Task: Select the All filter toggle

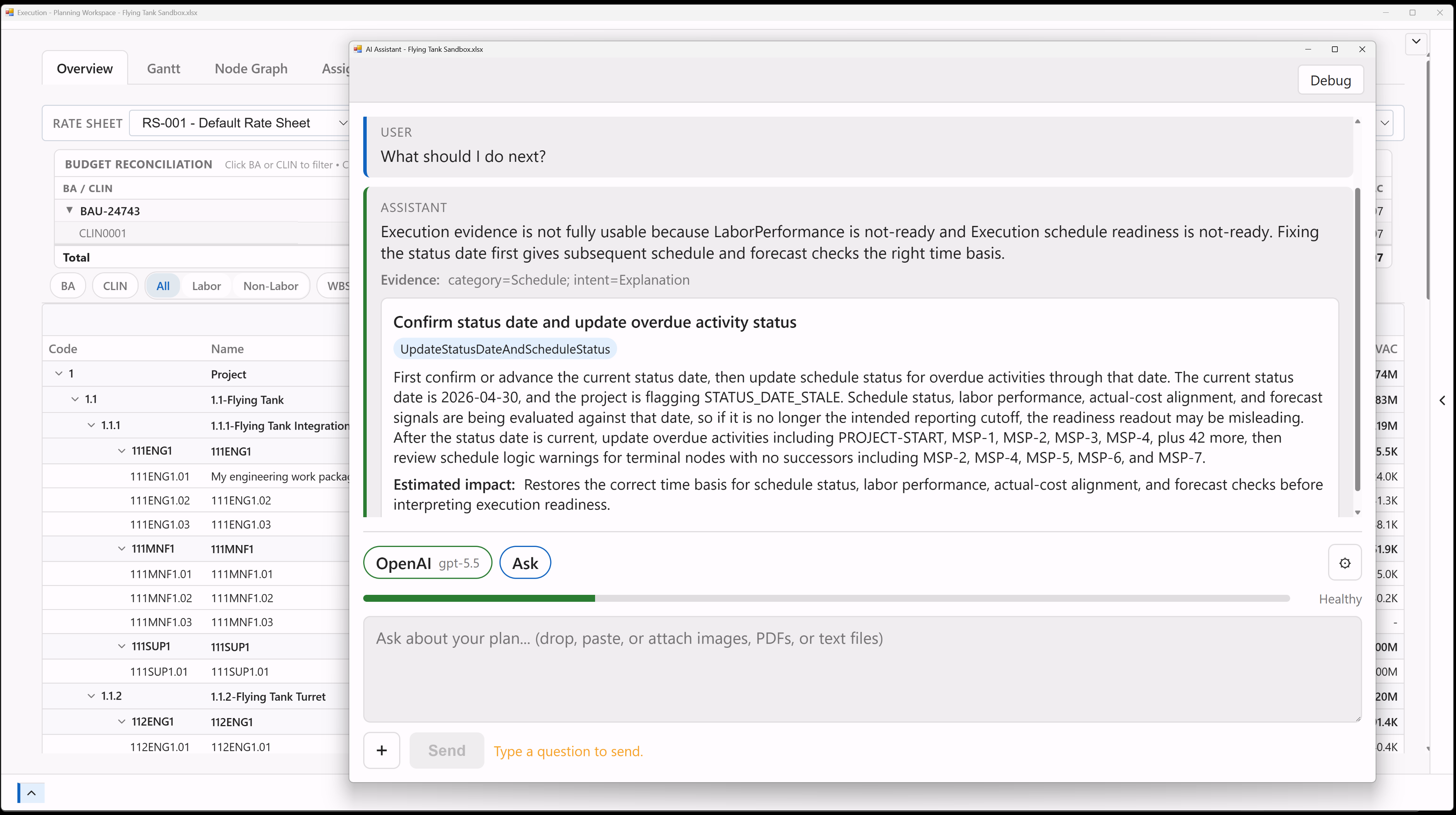Action: click(163, 286)
